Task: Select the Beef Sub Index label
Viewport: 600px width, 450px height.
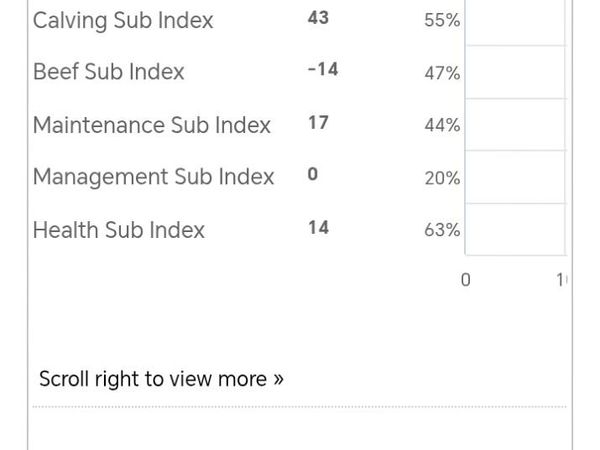Action: [109, 72]
